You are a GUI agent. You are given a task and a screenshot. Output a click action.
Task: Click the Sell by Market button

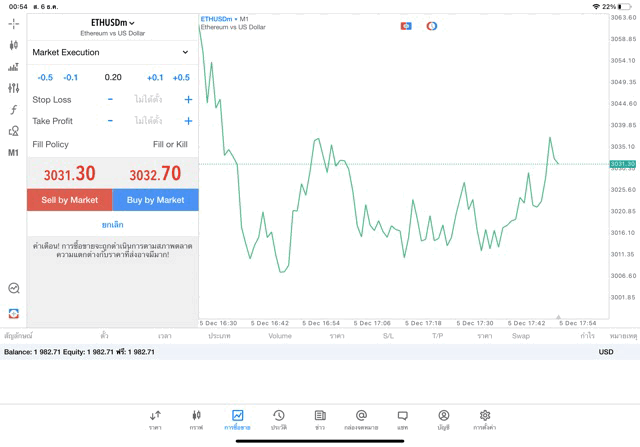(x=70, y=200)
